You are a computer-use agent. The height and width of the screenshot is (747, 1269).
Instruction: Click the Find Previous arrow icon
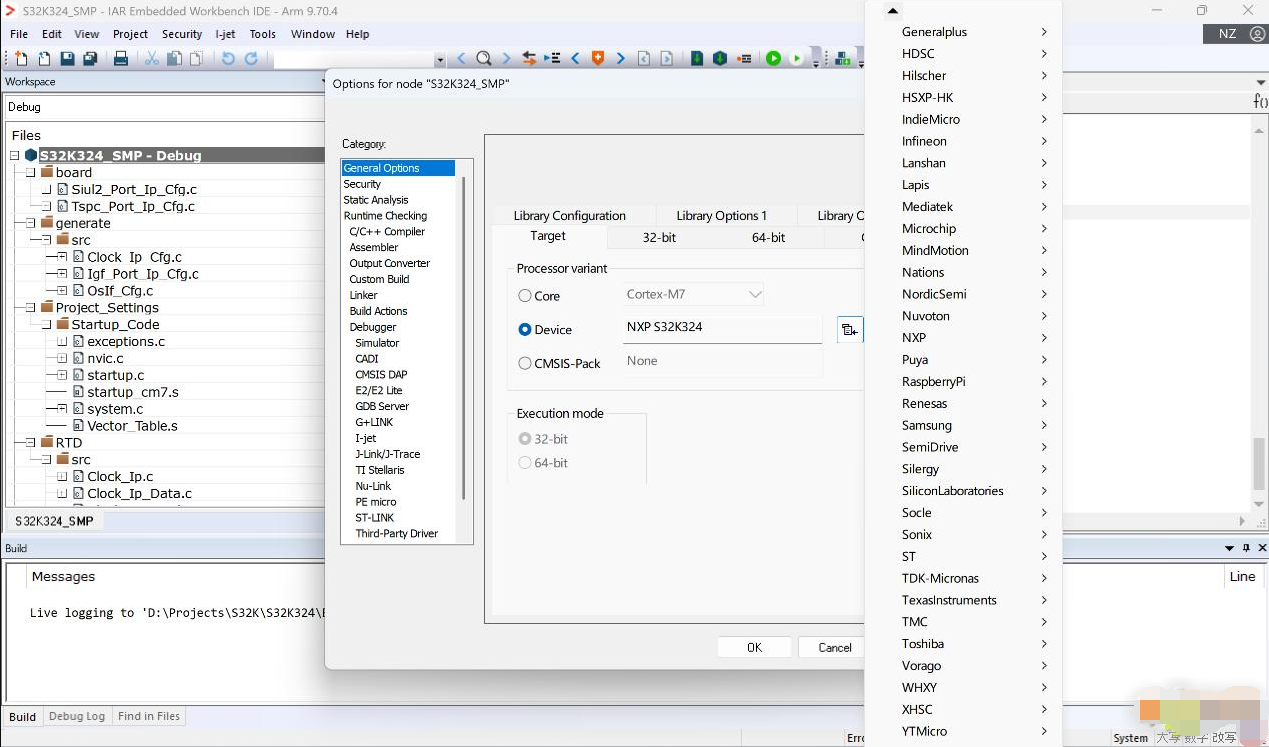(x=461, y=59)
